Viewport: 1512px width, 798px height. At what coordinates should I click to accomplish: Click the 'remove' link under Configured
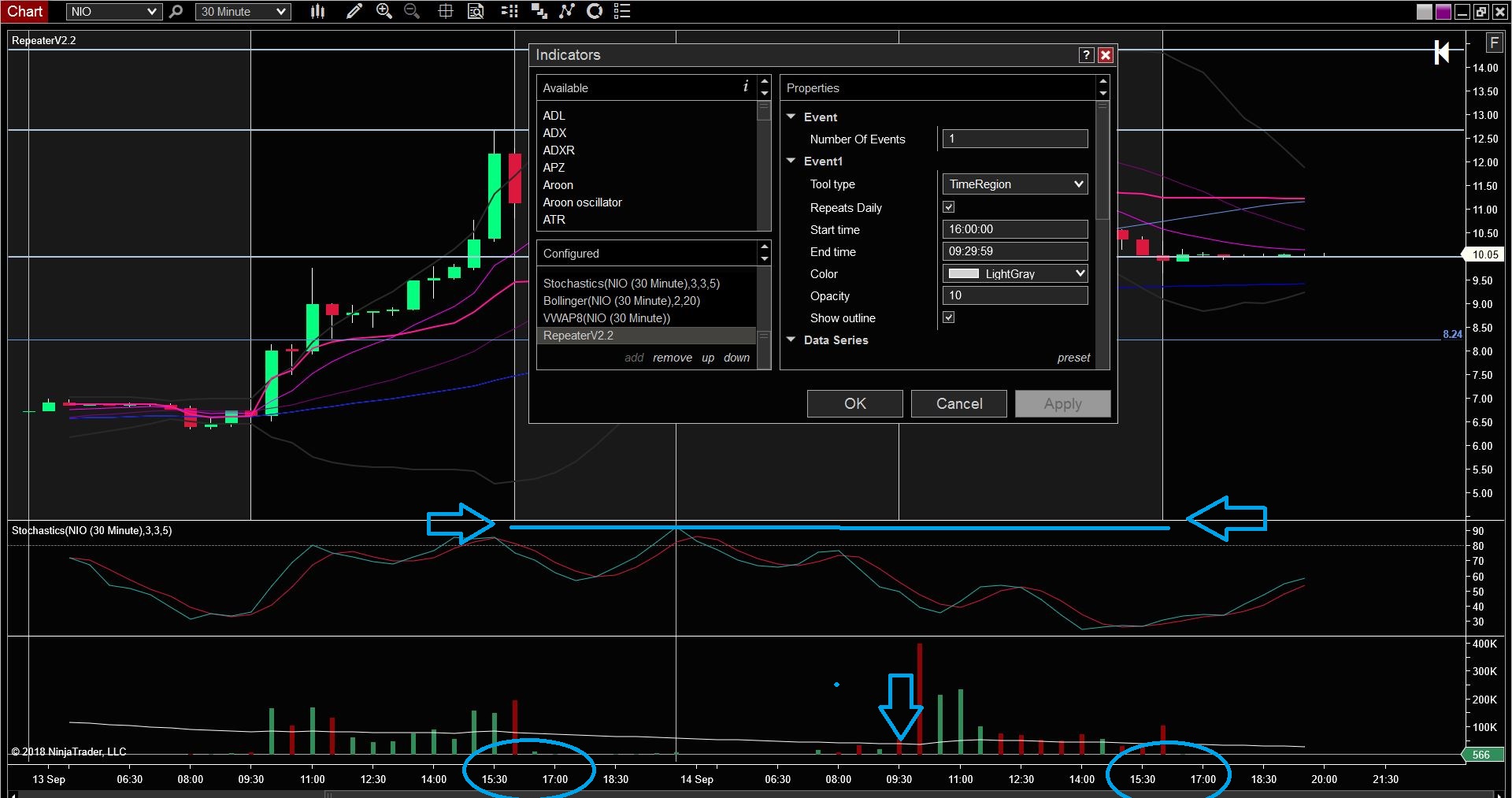[x=673, y=358]
